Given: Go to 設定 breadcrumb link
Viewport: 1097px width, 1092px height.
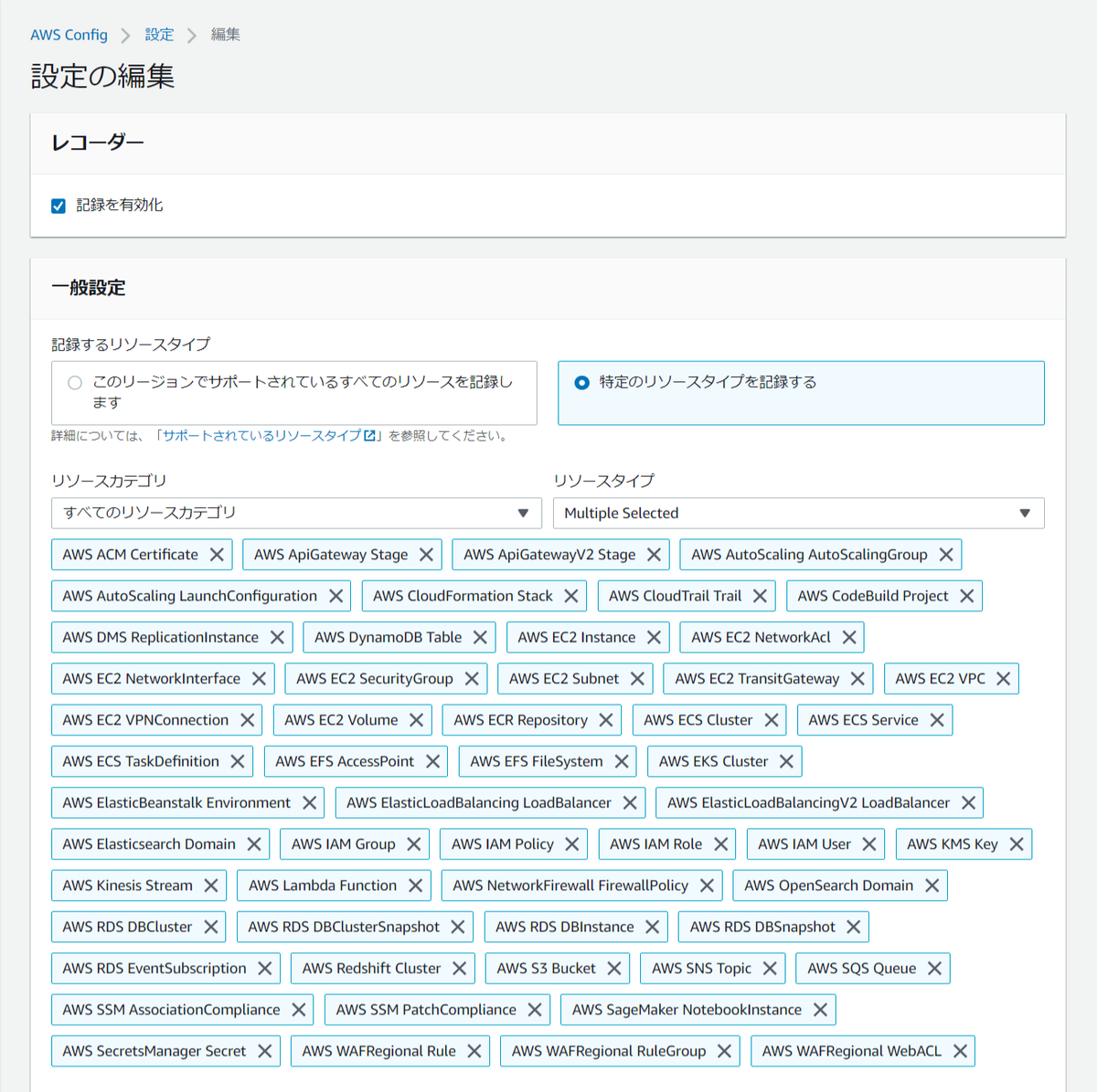Looking at the screenshot, I should click(159, 35).
